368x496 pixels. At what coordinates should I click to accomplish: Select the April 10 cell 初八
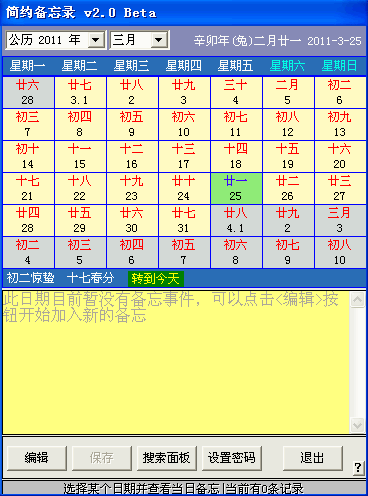coord(340,252)
